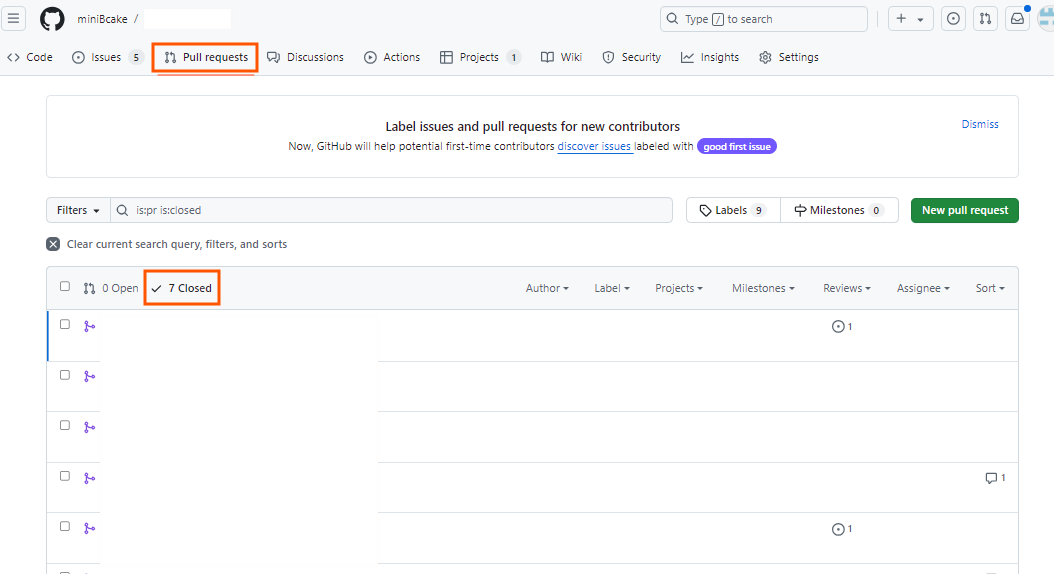This screenshot has height=574, width=1054.
Task: Click the 'good first issue' label badge
Action: (737, 147)
